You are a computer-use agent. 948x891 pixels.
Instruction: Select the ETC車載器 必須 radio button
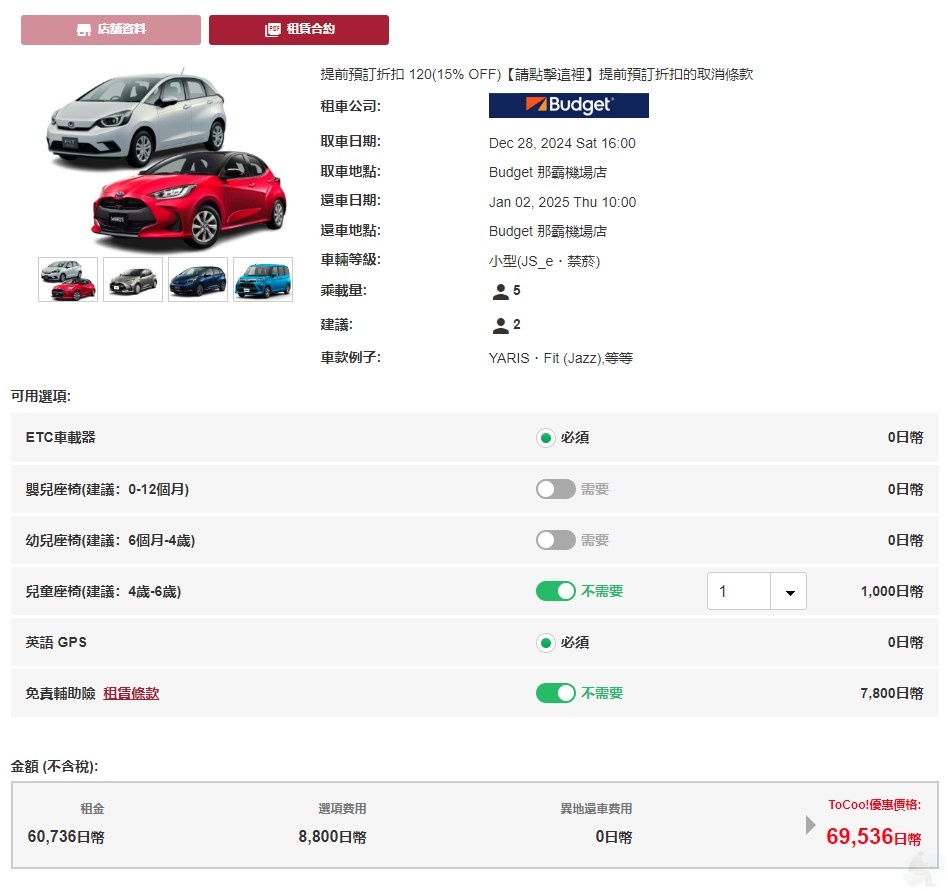545,438
